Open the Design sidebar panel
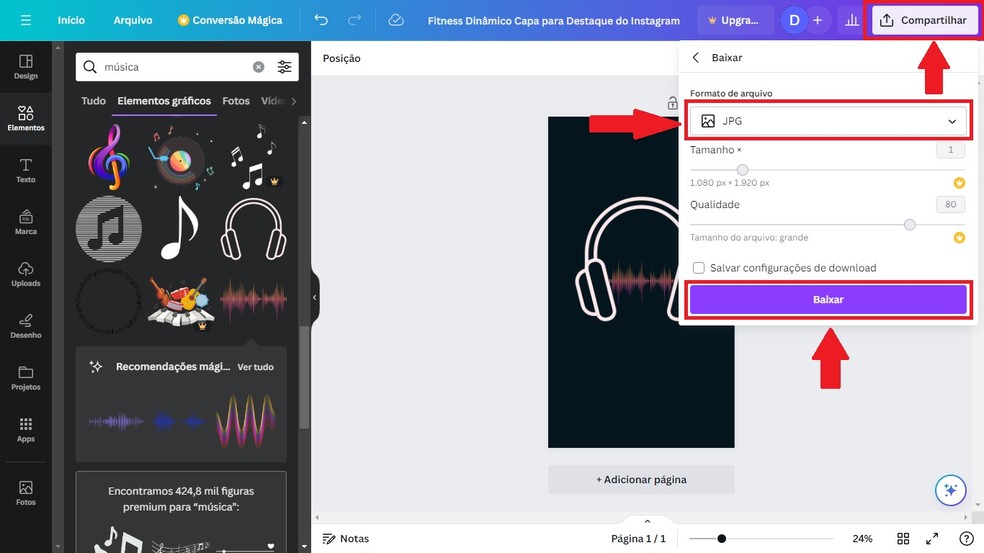Screen dimensions: 984x553 [26, 67]
